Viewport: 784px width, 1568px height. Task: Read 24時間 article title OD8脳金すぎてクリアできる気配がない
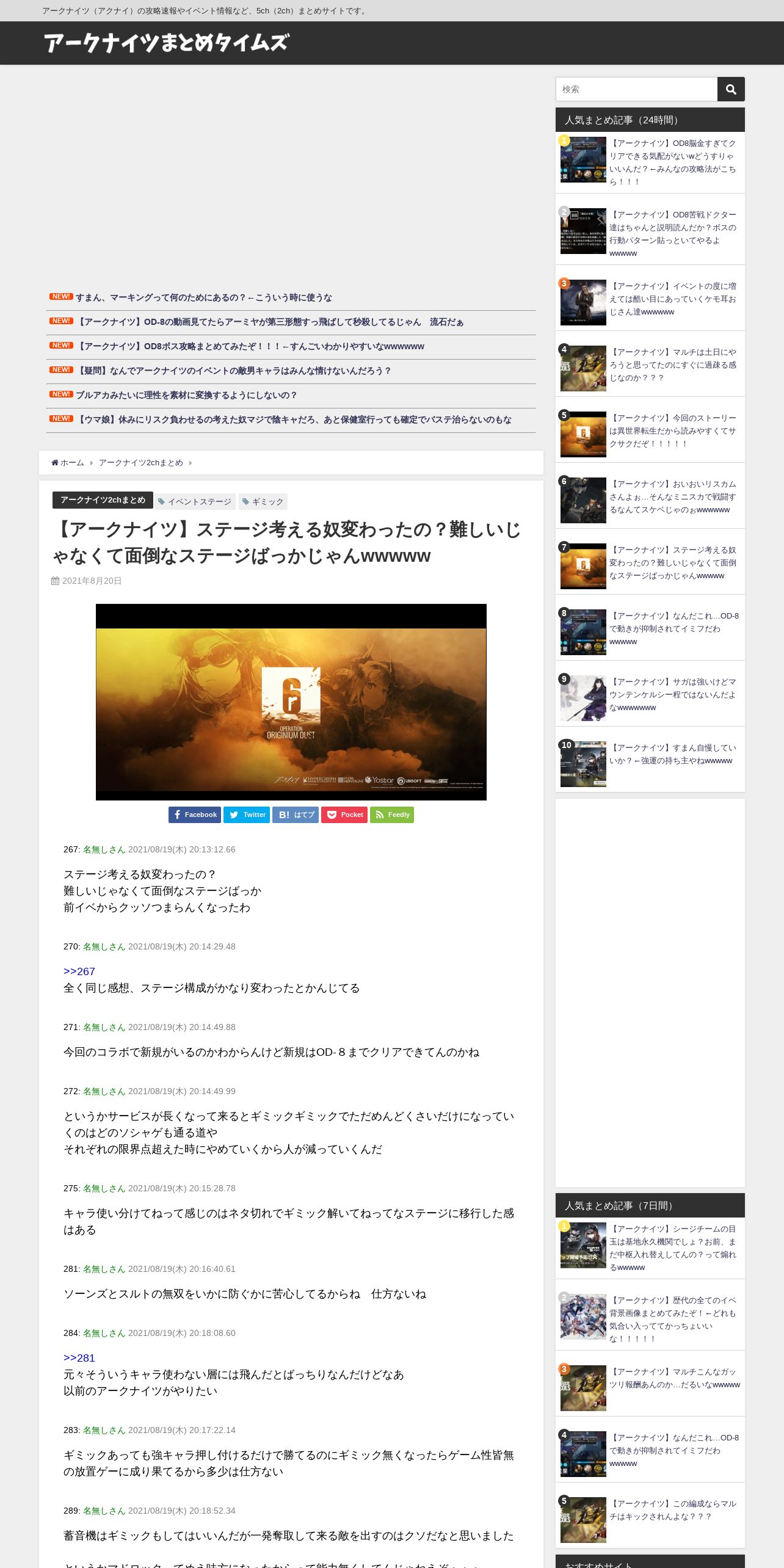(673, 162)
